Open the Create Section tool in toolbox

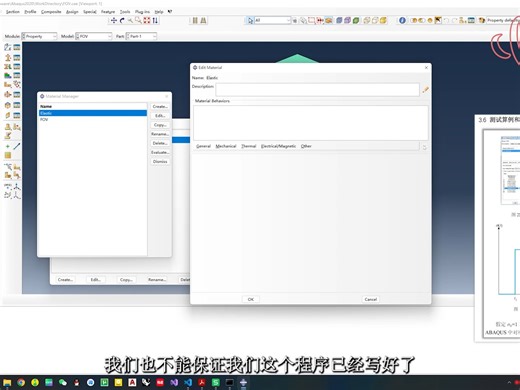[x=8, y=57]
